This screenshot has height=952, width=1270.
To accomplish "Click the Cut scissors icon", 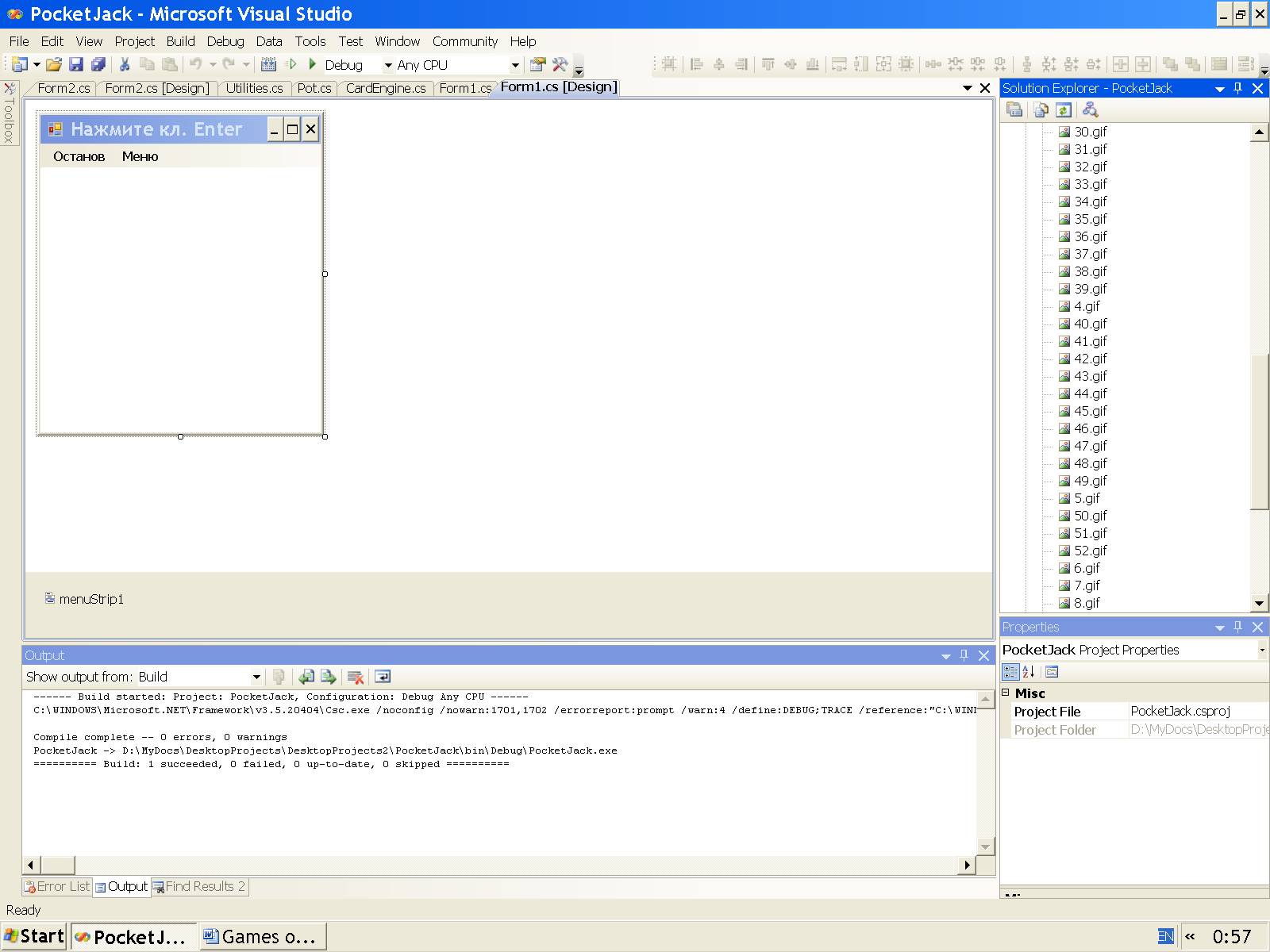I will (125, 65).
